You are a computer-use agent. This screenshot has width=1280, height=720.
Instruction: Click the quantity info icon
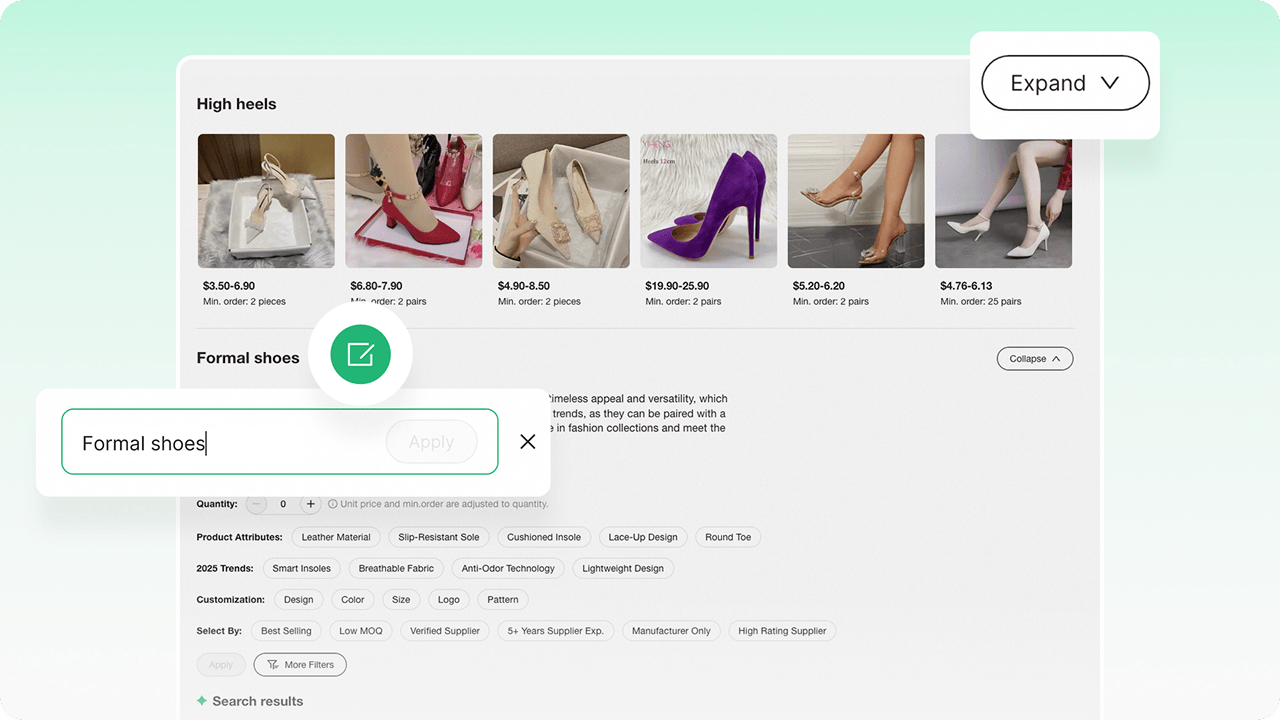coord(332,504)
